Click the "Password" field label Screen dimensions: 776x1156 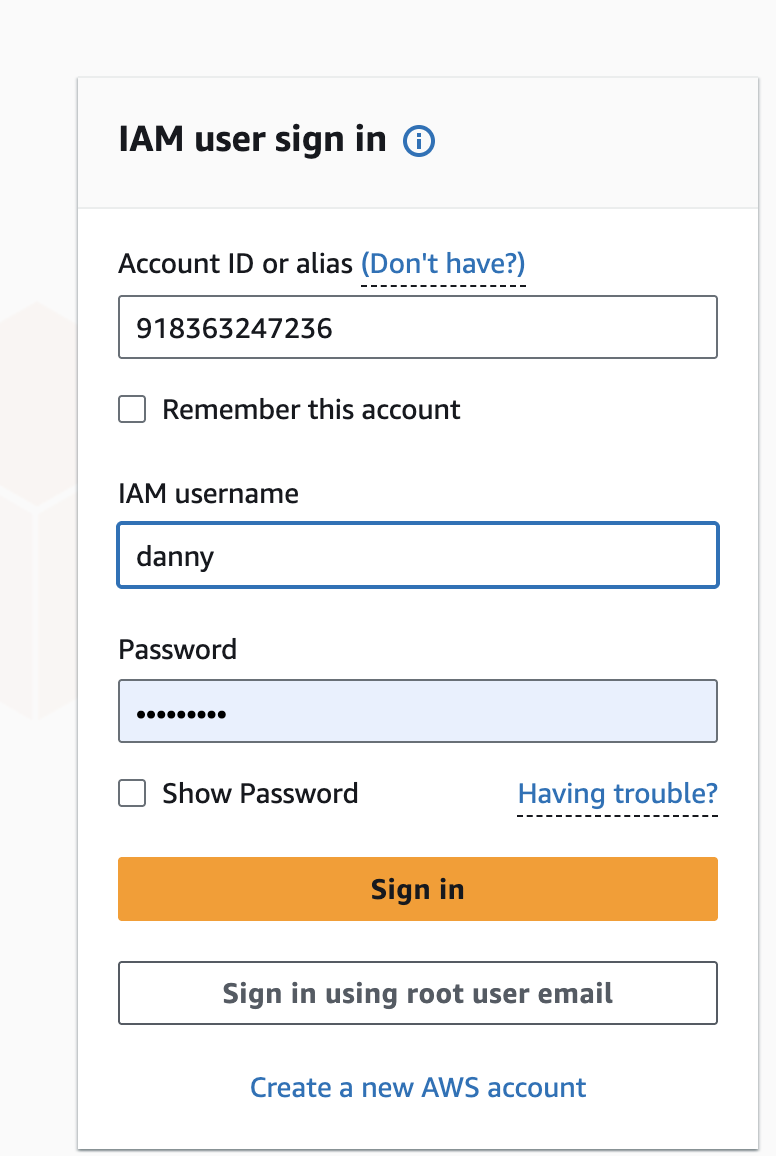point(177,650)
